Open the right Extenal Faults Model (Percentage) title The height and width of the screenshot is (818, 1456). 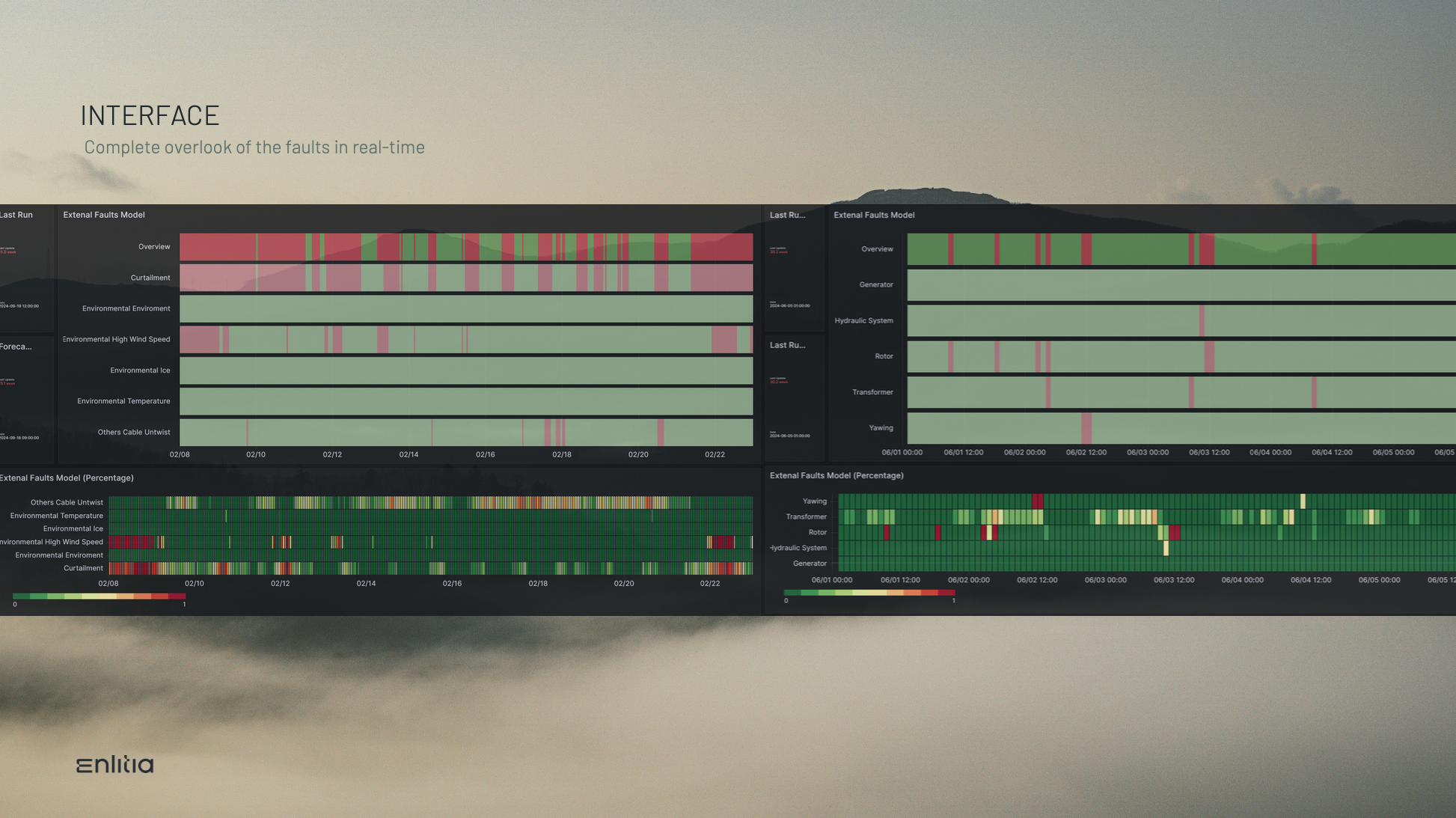point(836,475)
